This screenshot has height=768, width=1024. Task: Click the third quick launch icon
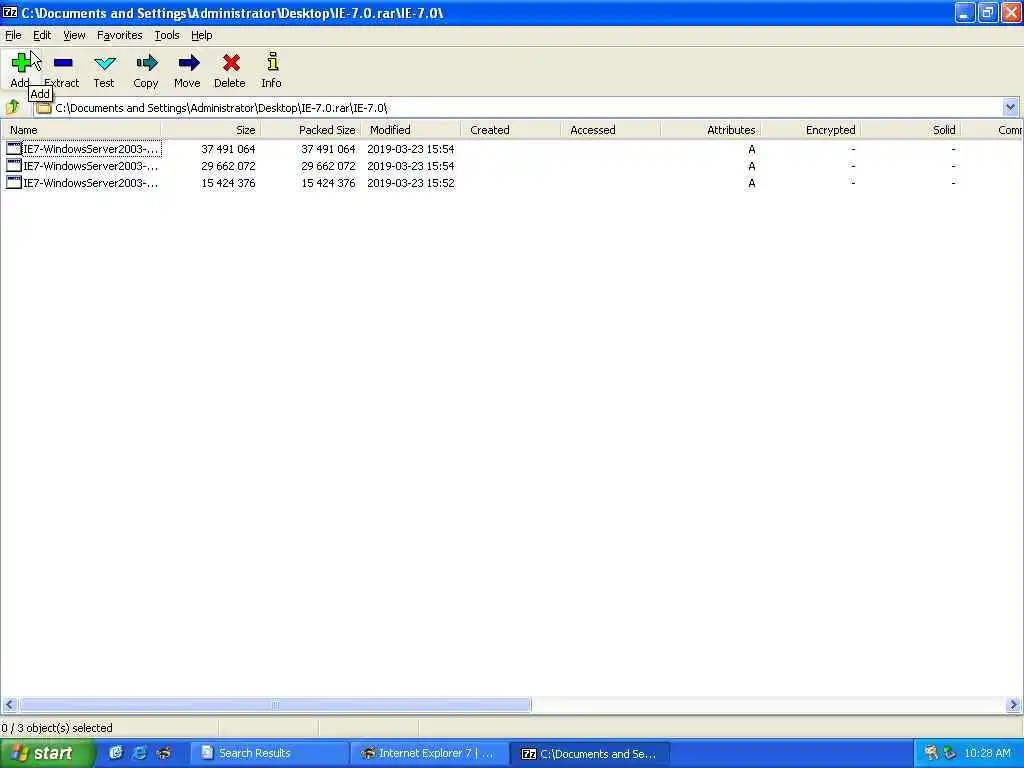click(163, 753)
